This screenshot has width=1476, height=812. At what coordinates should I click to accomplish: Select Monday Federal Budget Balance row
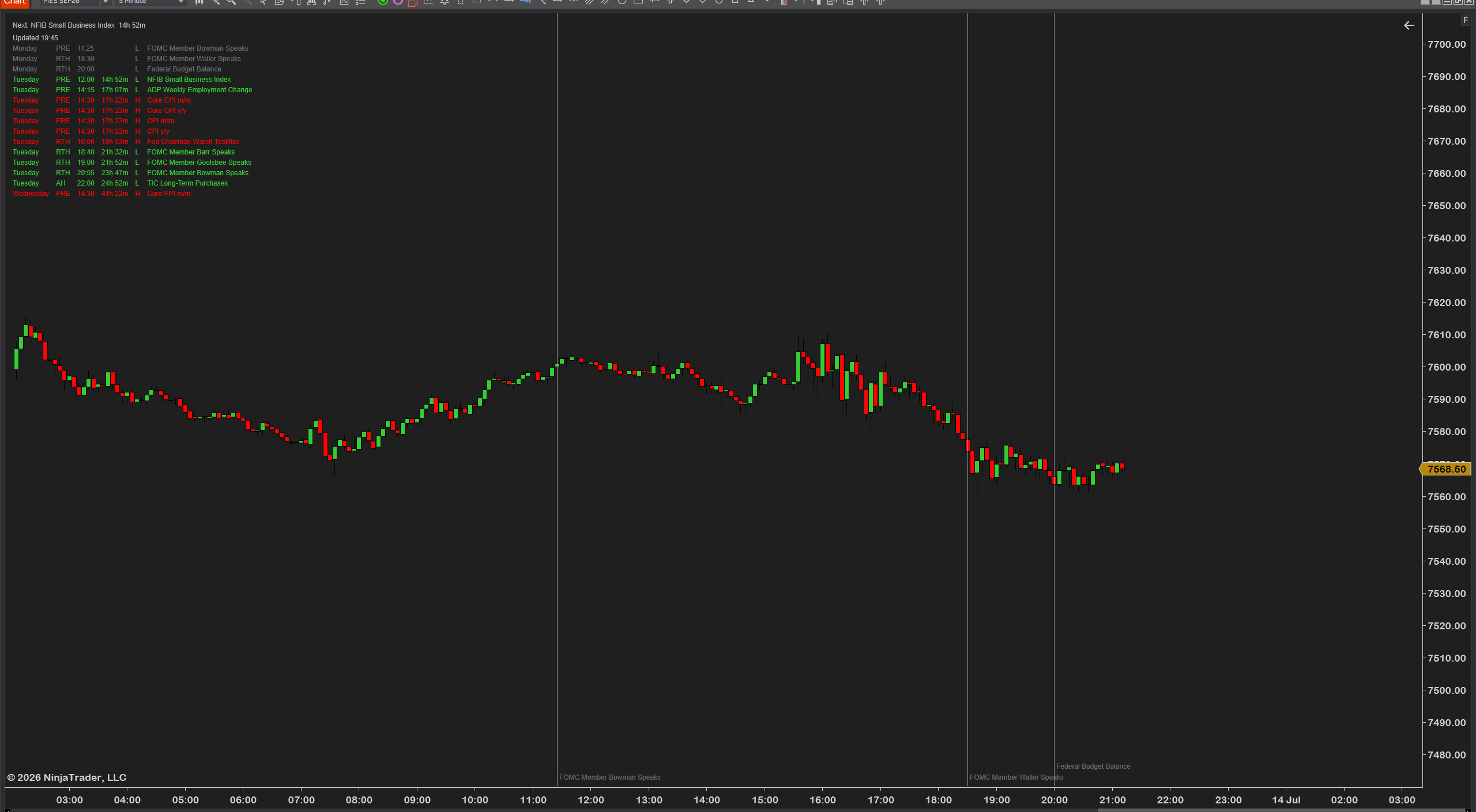(117, 69)
